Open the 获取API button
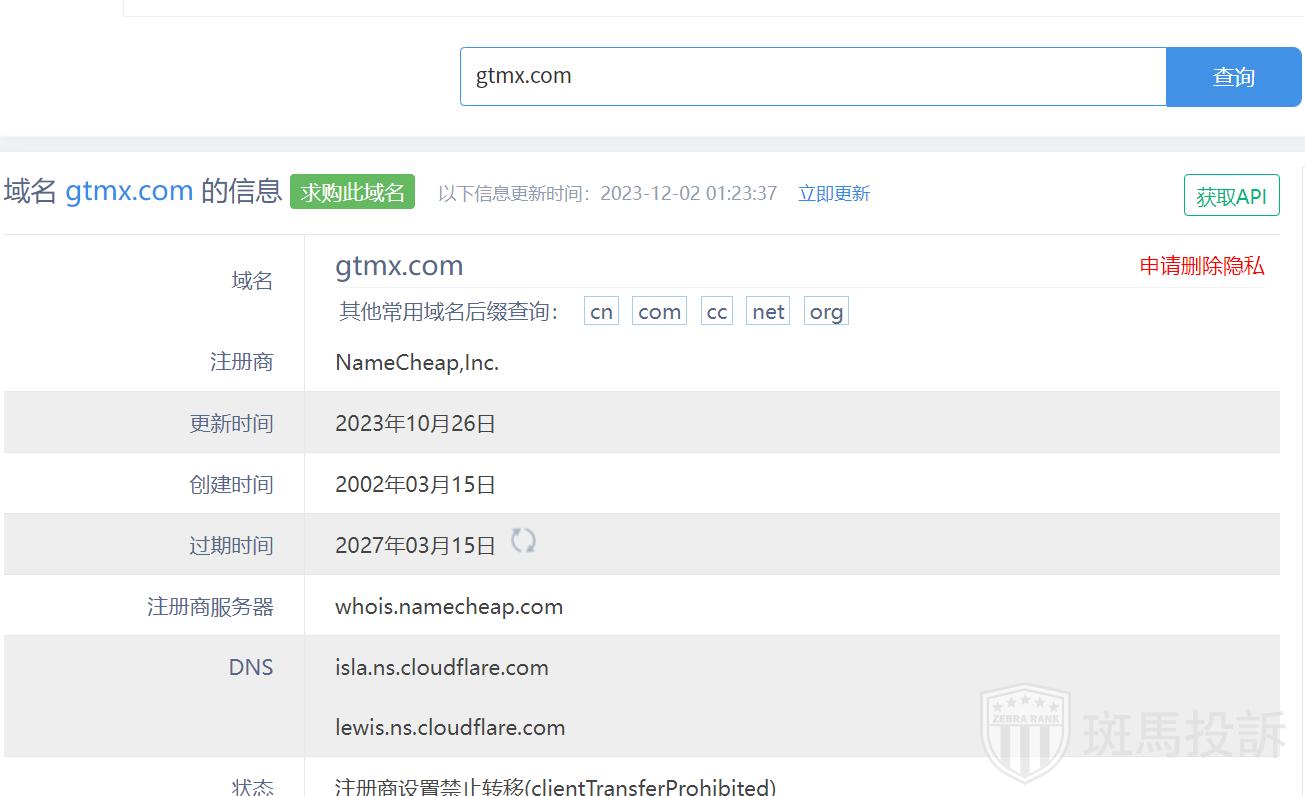Image resolution: width=1305 pixels, height=796 pixels. pyautogui.click(x=1231, y=196)
